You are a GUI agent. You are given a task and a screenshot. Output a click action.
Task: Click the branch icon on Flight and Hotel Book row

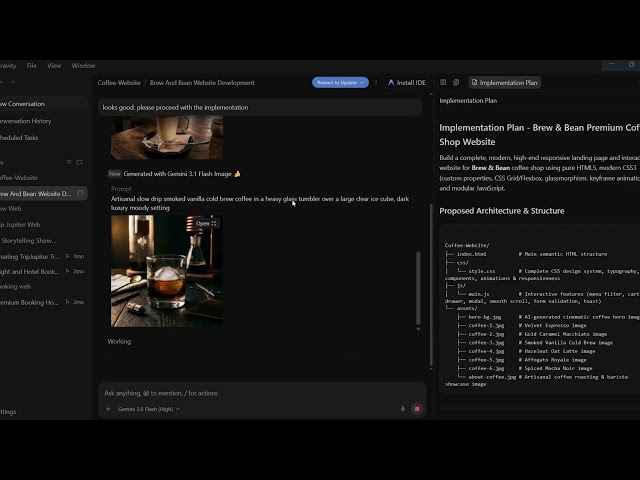(x=67, y=271)
